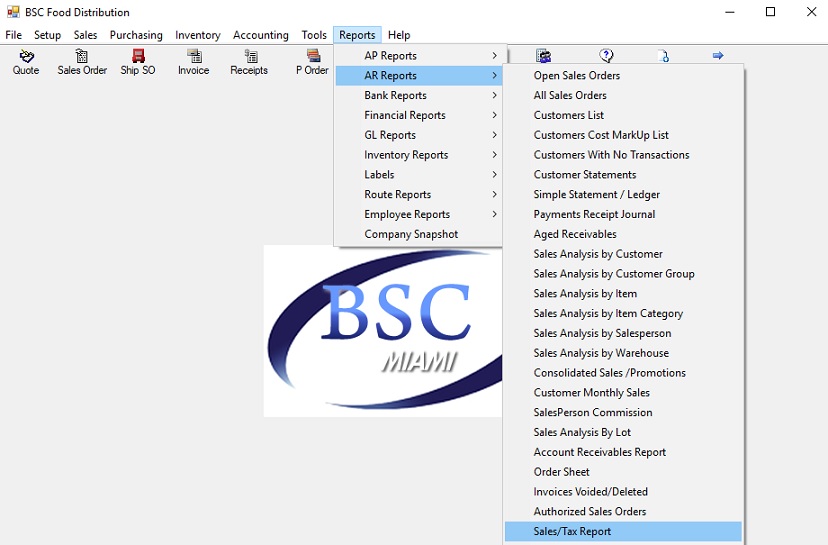Open the Inventory menu
Viewport: 828px width, 545px height.
click(197, 35)
